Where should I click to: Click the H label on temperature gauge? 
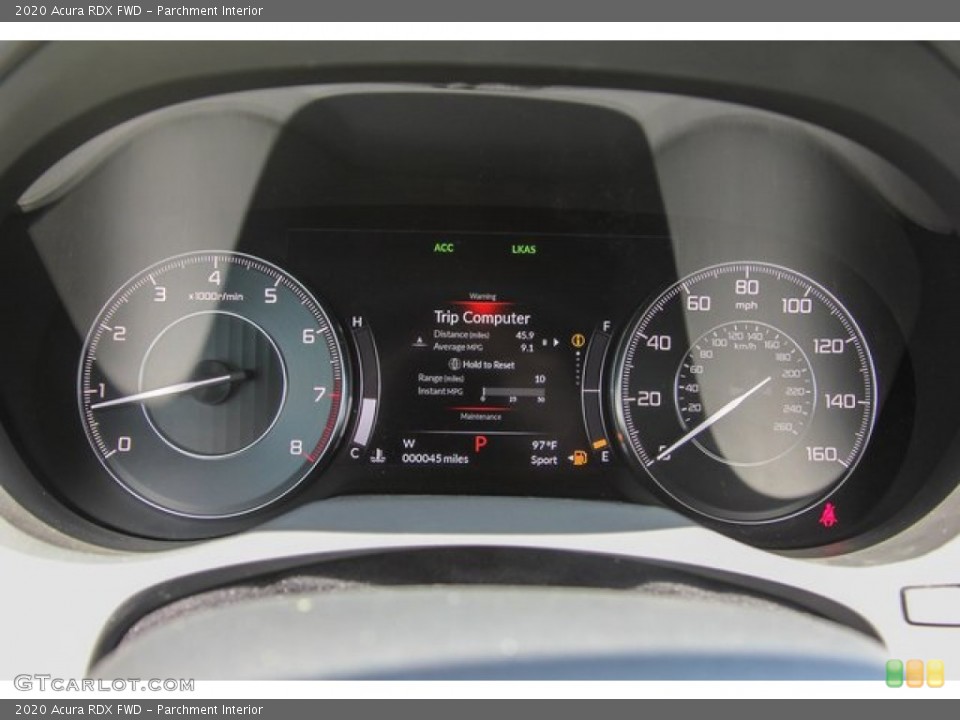click(x=357, y=321)
